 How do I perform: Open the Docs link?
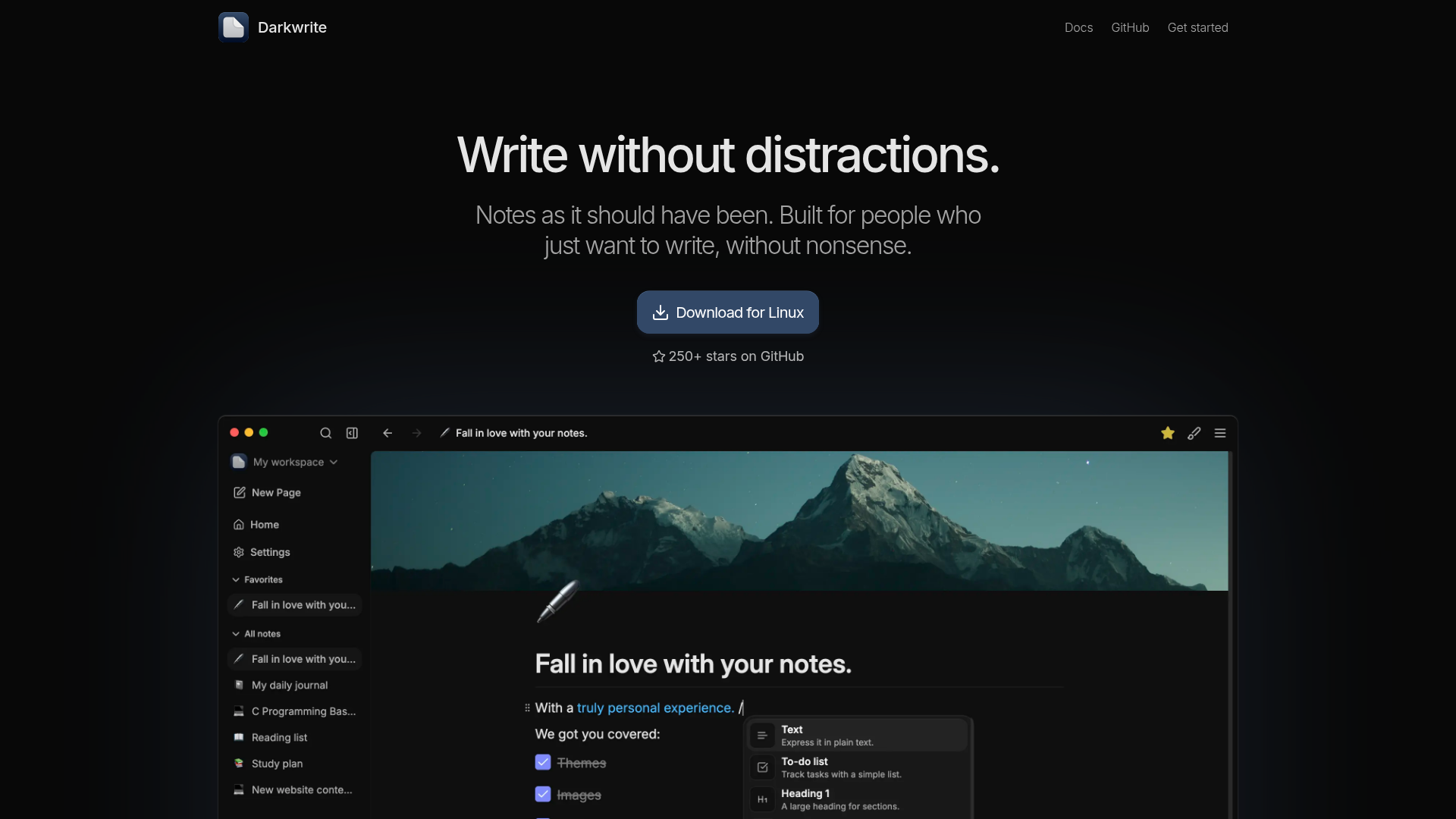coord(1078,27)
